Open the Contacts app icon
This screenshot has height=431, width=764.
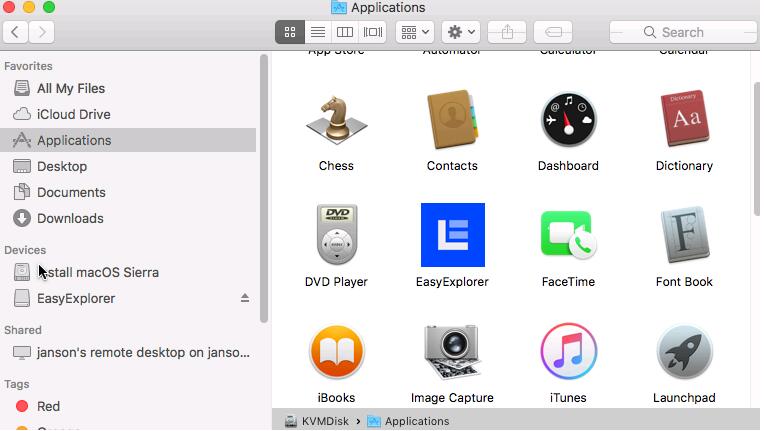[x=452, y=120]
